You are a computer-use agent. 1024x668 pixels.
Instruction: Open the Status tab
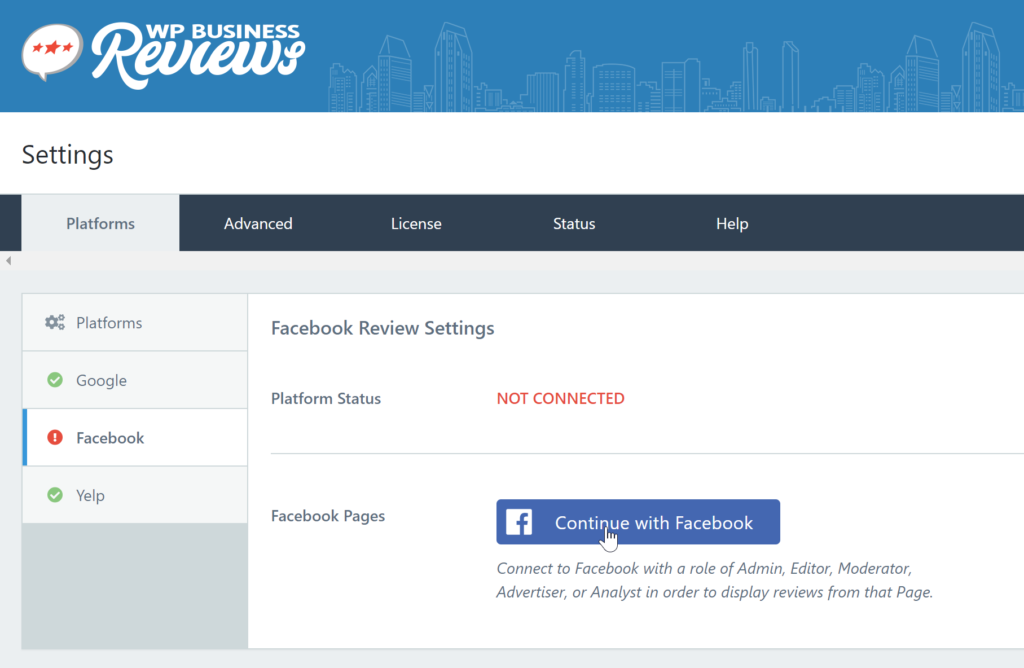574,223
